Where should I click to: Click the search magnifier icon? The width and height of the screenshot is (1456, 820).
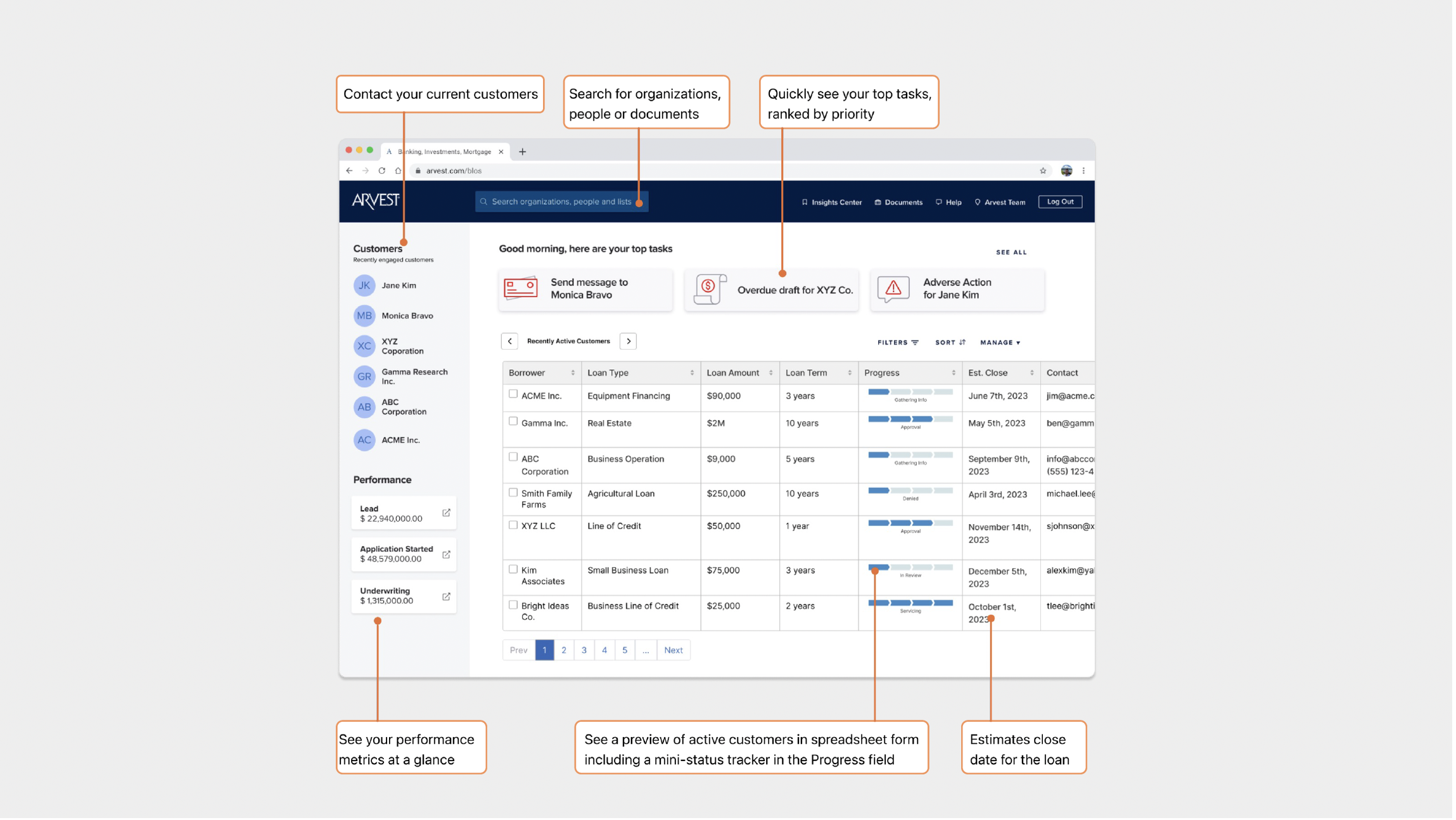(x=484, y=202)
